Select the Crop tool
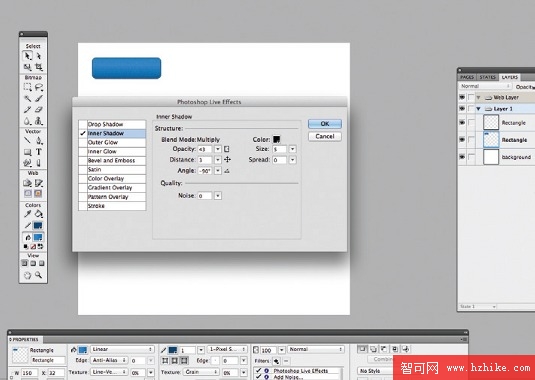 pyautogui.click(x=39, y=67)
